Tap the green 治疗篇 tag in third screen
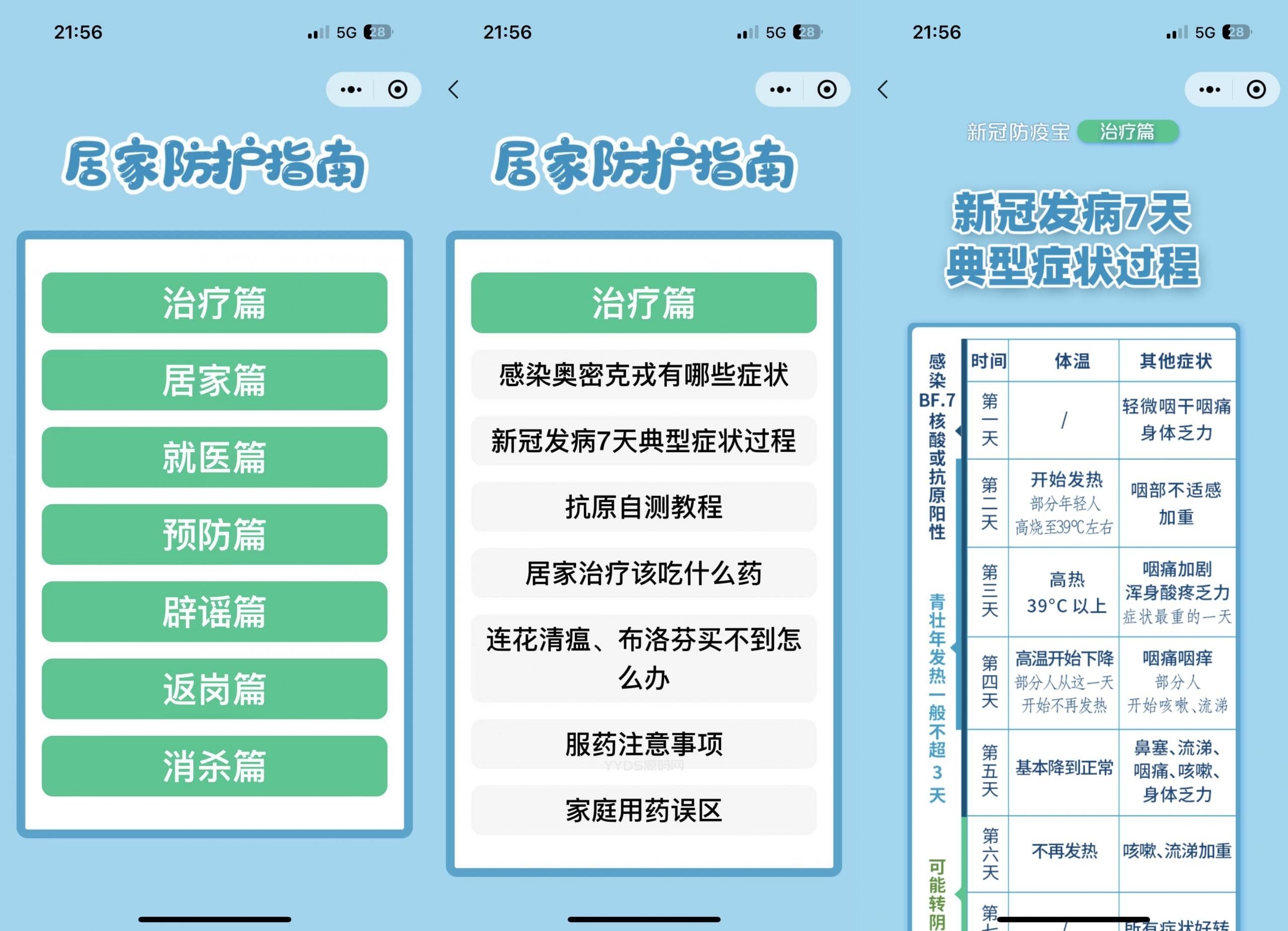The width and height of the screenshot is (1288, 931). pyautogui.click(x=1128, y=132)
